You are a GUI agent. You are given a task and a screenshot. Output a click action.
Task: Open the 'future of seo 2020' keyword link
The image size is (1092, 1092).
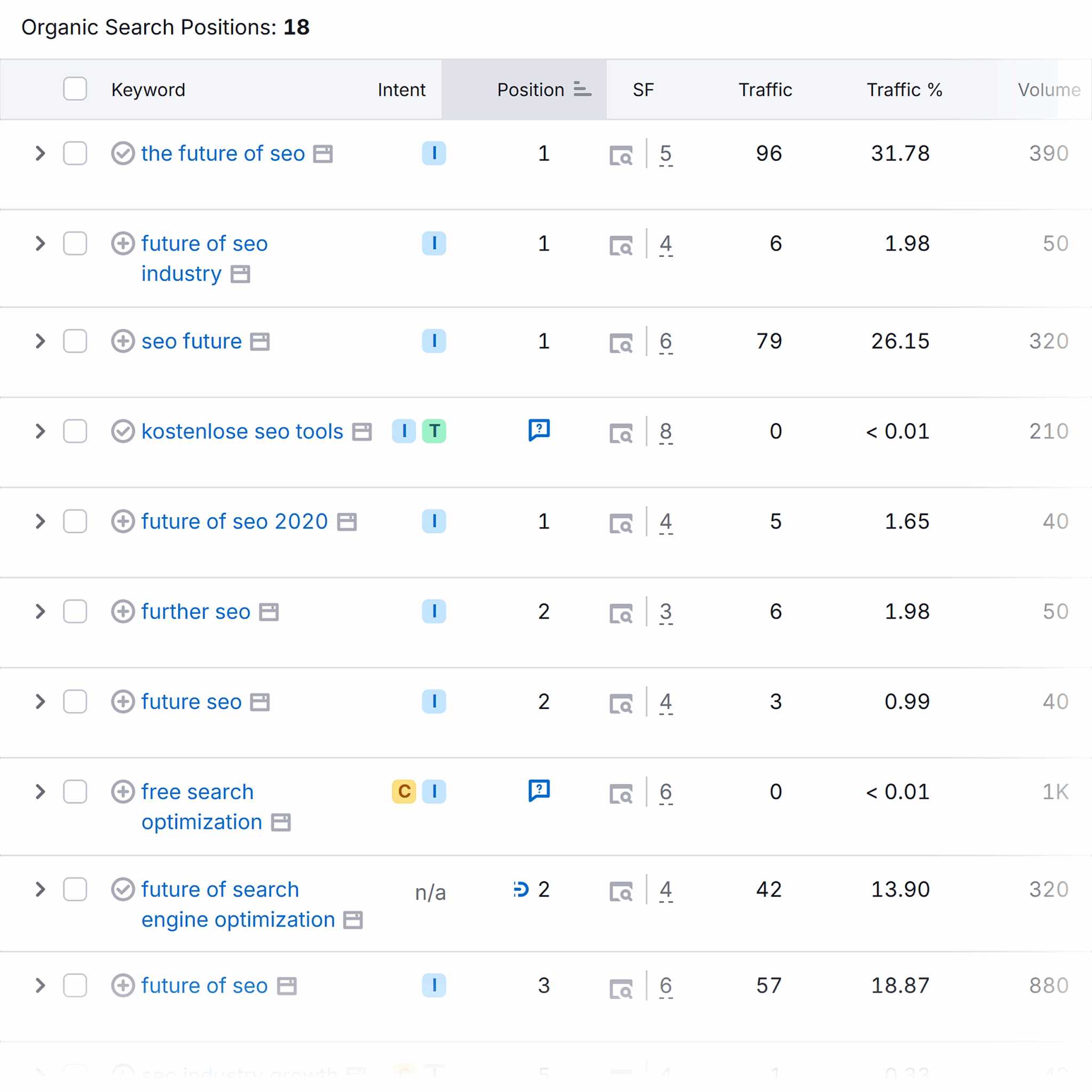coord(234,521)
